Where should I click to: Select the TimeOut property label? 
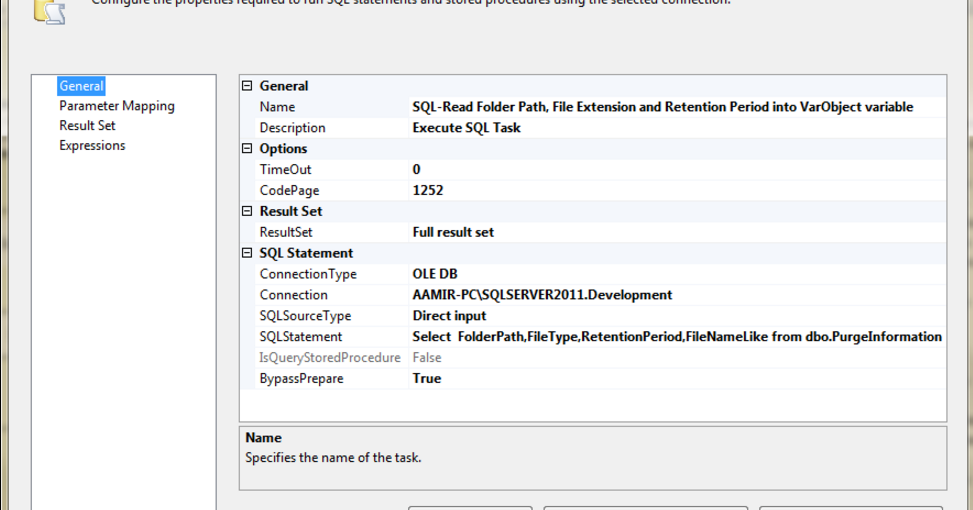tap(285, 169)
